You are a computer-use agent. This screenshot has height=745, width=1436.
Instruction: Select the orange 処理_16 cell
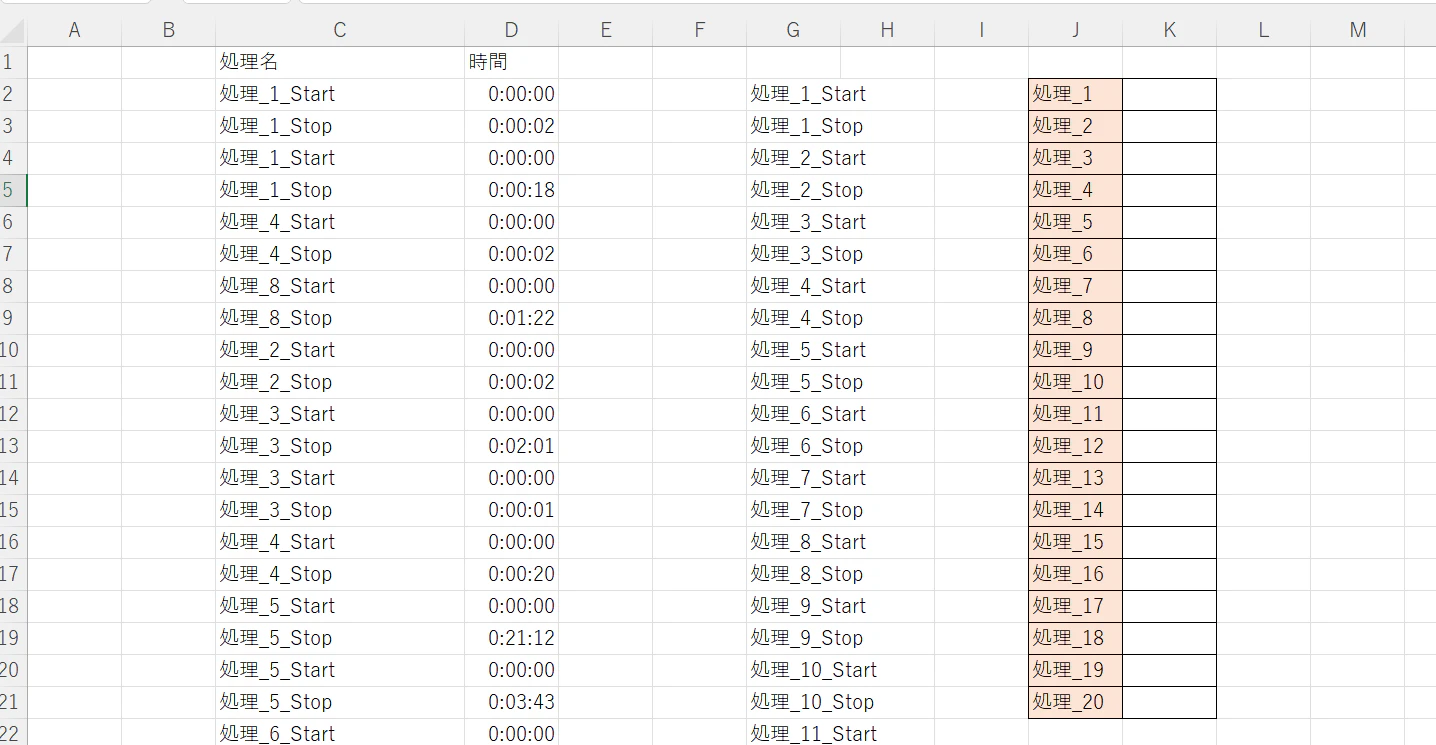(1075, 574)
